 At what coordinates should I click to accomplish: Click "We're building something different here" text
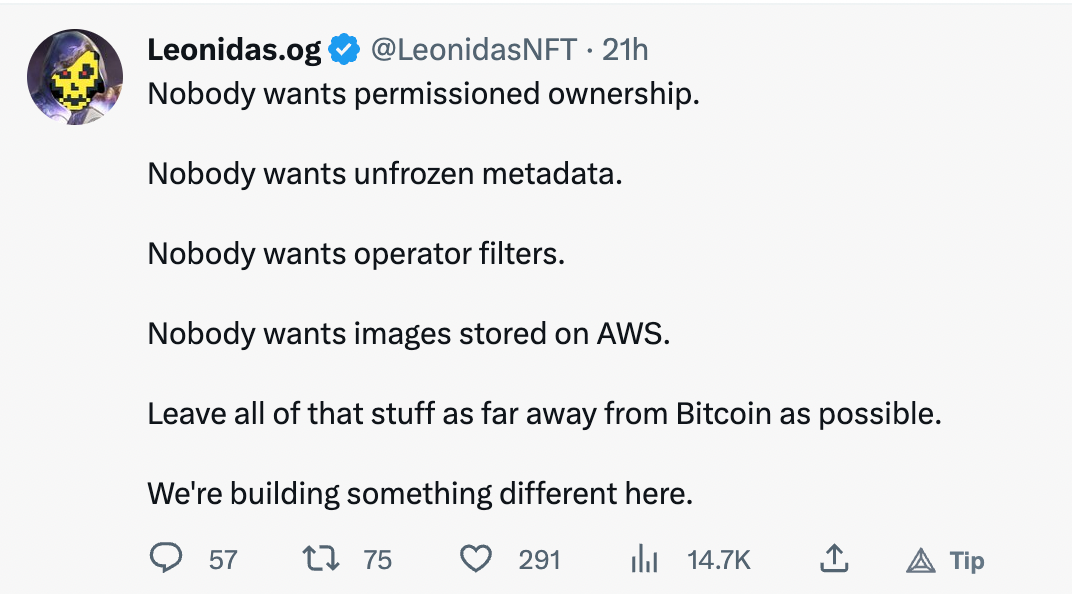point(420,493)
